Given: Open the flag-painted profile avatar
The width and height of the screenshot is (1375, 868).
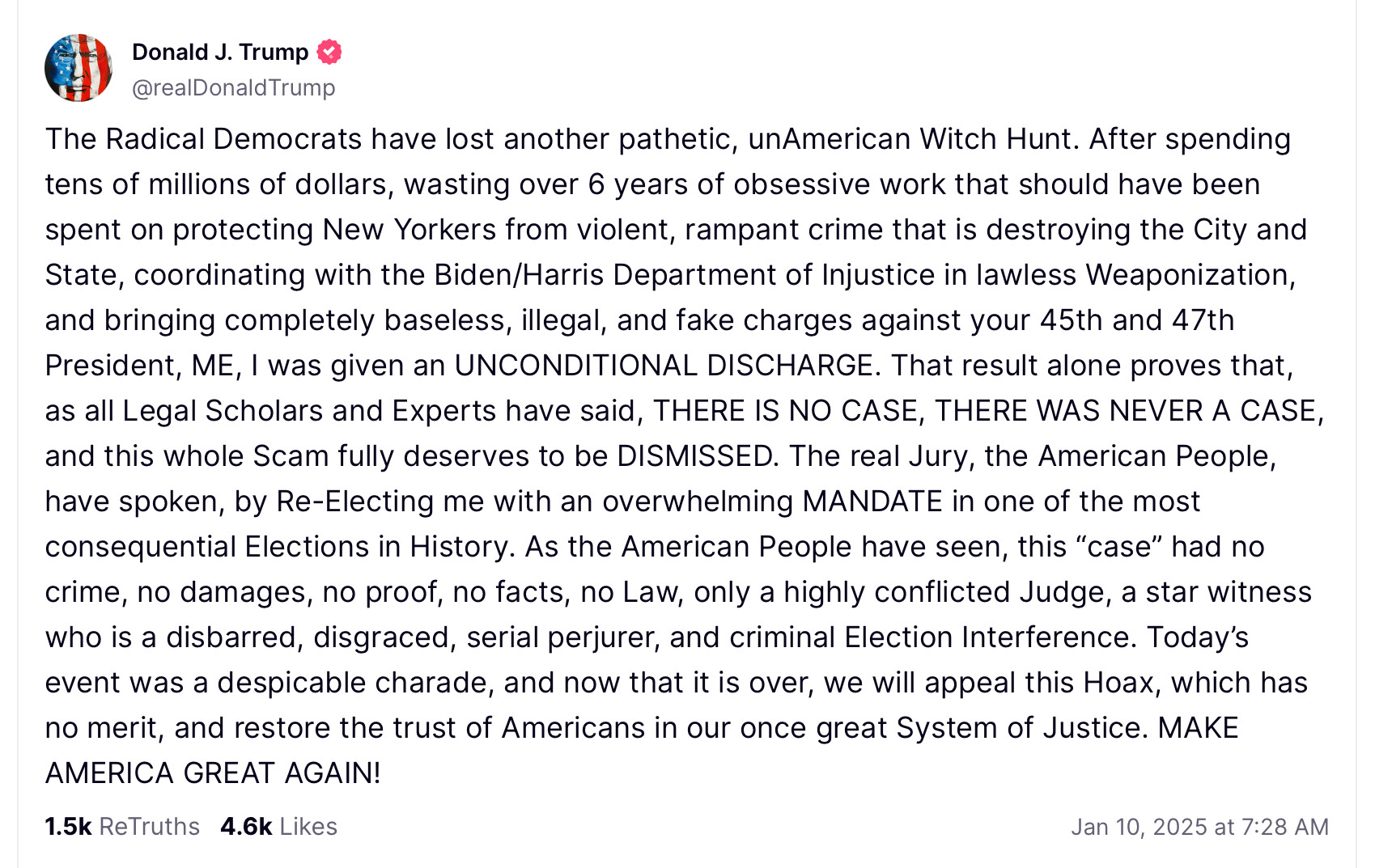Looking at the screenshot, I should click(x=79, y=68).
